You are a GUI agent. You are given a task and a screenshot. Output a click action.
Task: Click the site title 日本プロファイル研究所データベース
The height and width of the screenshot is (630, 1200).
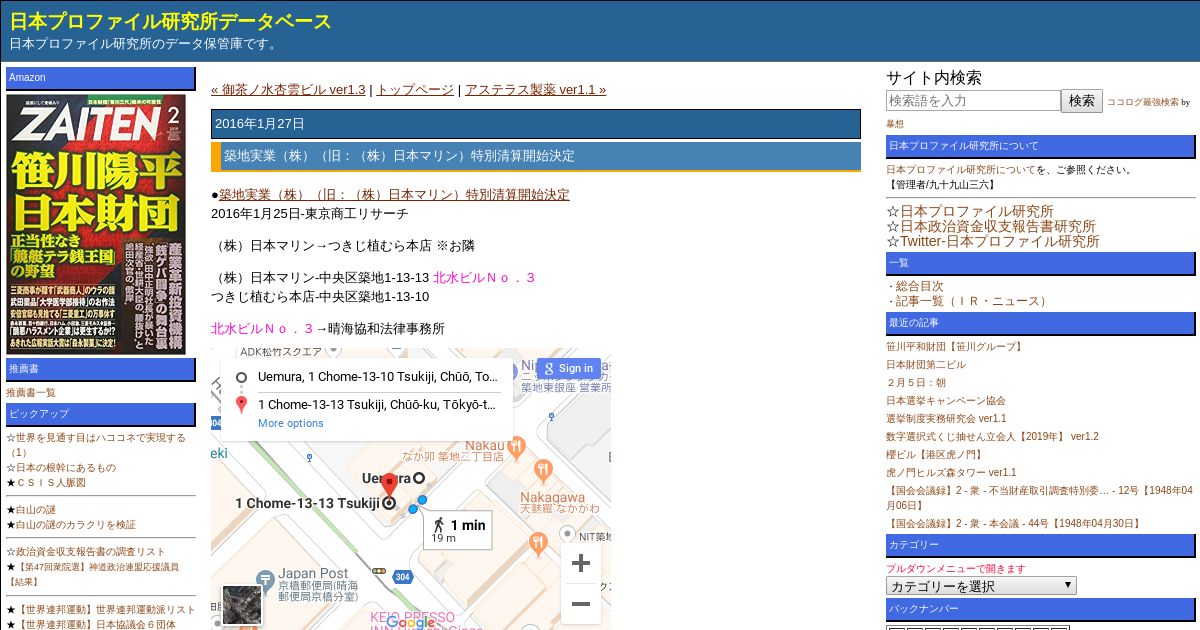coord(171,22)
